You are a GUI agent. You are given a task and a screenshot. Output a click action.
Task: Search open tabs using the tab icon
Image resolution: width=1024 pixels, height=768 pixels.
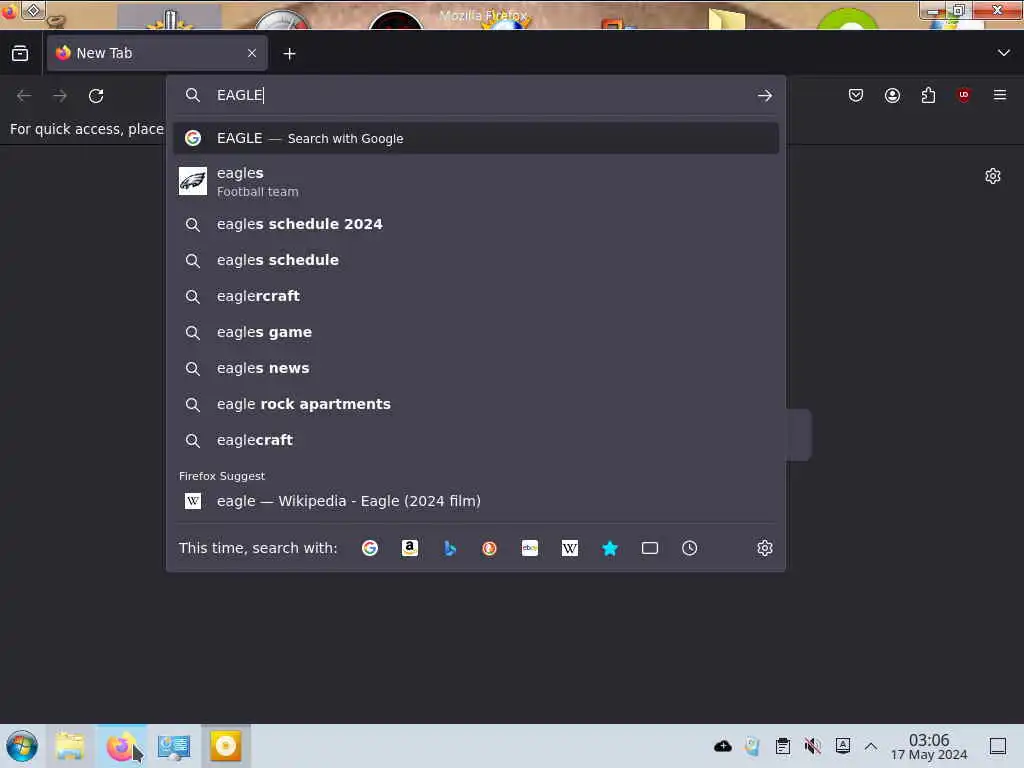[x=650, y=548]
